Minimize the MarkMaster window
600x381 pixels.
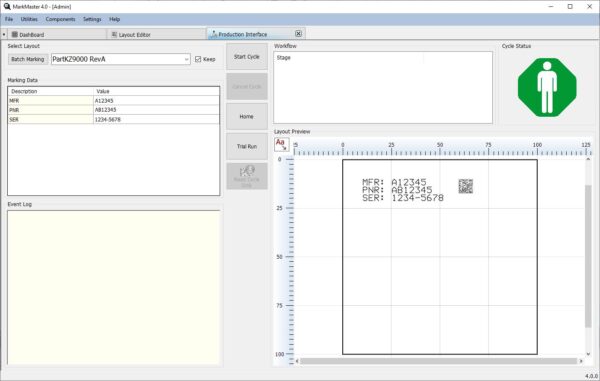click(551, 7)
